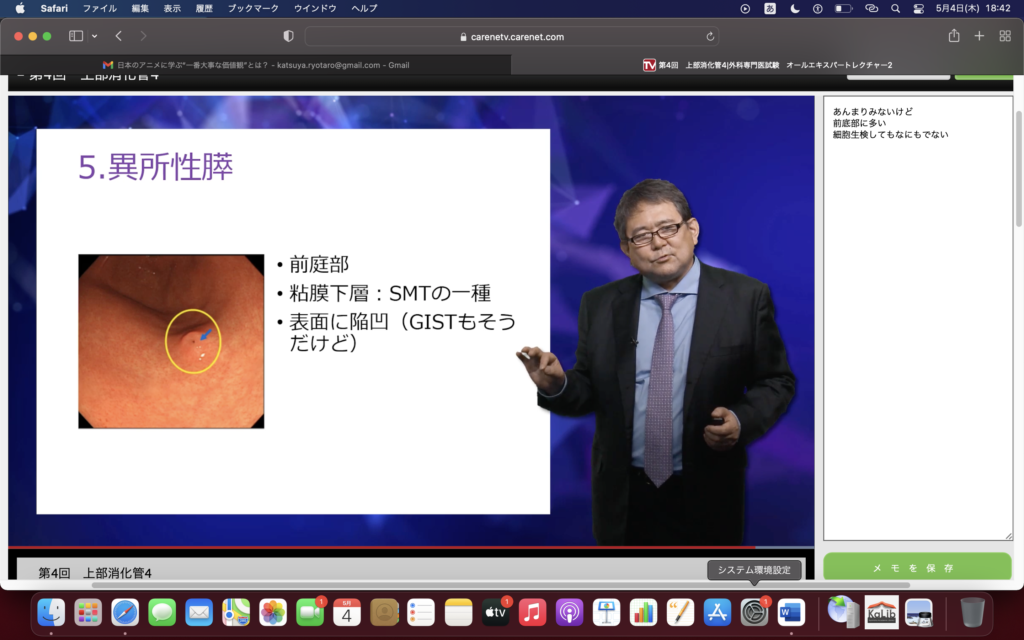Image resolution: width=1024 pixels, height=640 pixels.
Task: Open the Share icon in Safari
Action: (953, 36)
